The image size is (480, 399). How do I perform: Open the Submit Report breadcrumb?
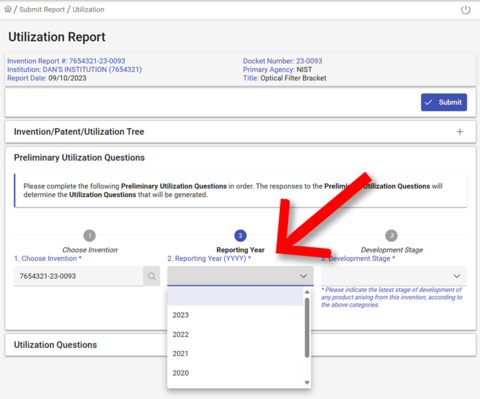pos(42,10)
